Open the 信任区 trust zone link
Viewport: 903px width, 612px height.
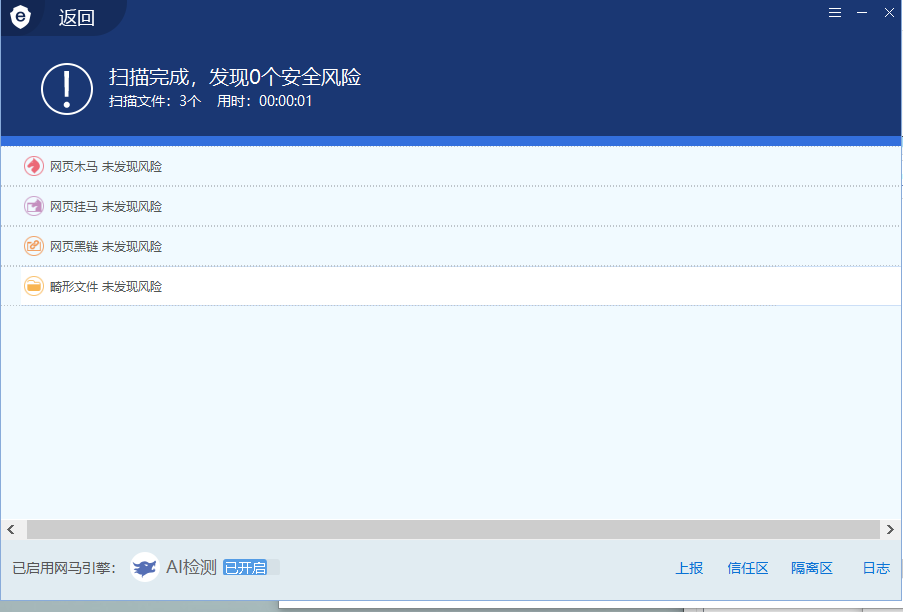coord(748,568)
